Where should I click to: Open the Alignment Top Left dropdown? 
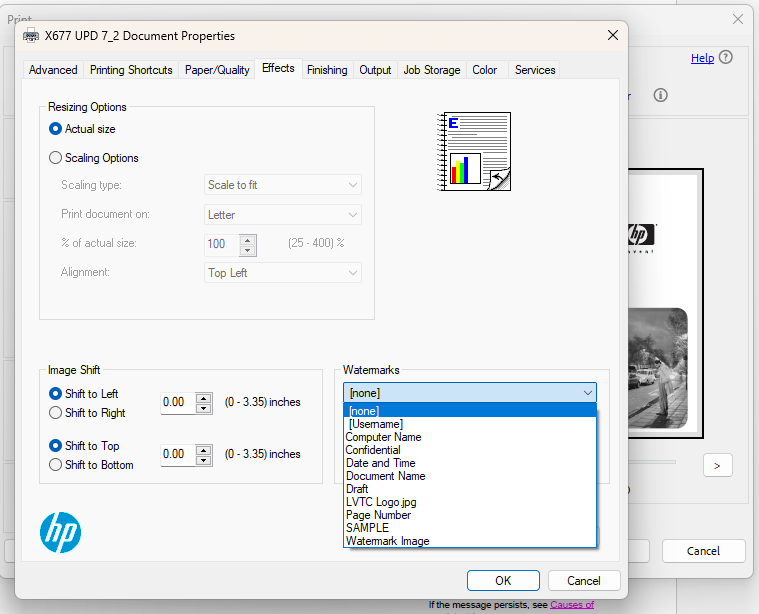pyautogui.click(x=283, y=273)
